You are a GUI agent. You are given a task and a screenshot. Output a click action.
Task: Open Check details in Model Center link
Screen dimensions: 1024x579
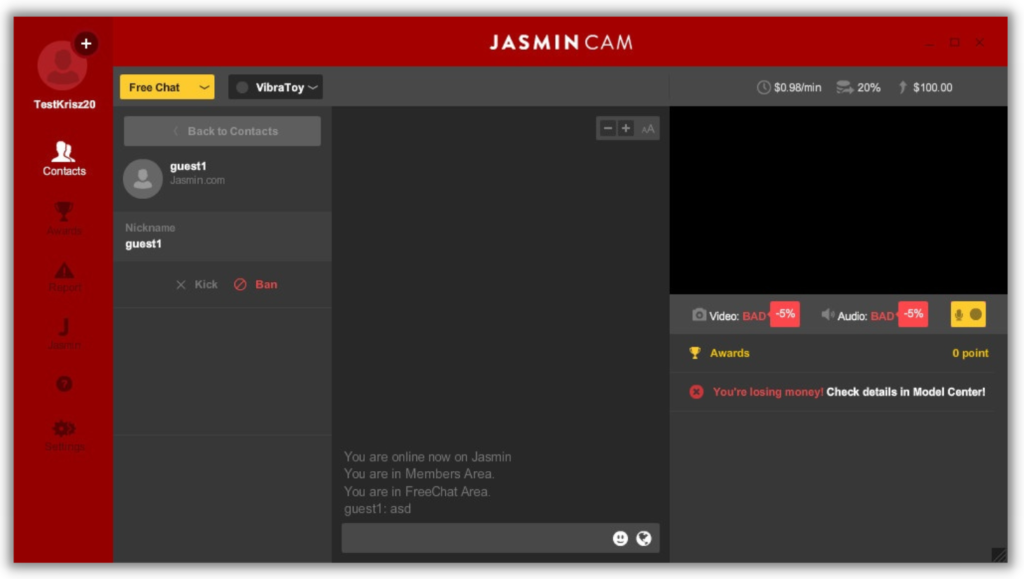[x=906, y=392]
